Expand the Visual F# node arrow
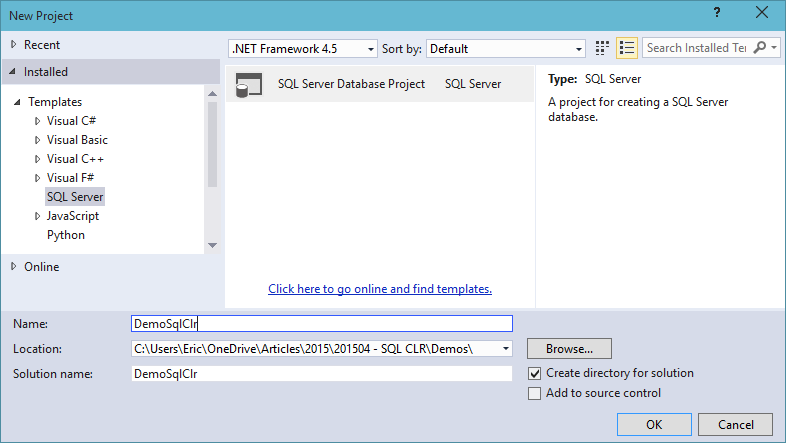Image resolution: width=786 pixels, height=443 pixels. pyautogui.click(x=38, y=178)
